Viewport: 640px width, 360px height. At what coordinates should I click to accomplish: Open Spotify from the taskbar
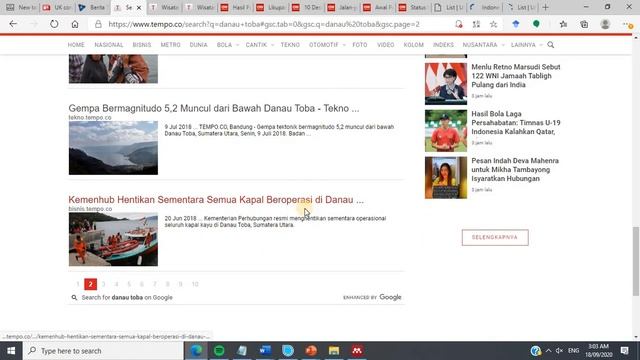219,351
